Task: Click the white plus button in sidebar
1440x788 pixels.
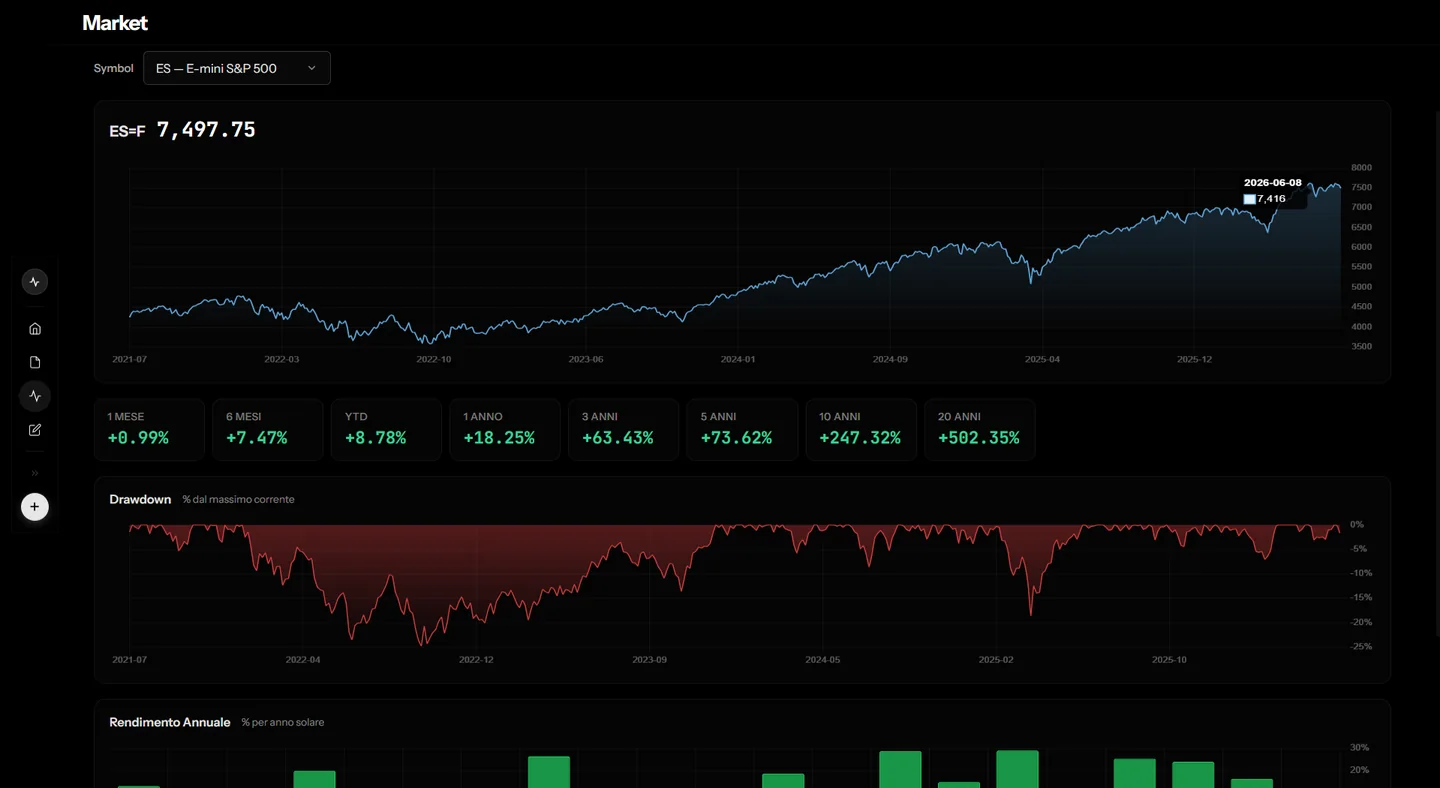Action: point(35,507)
